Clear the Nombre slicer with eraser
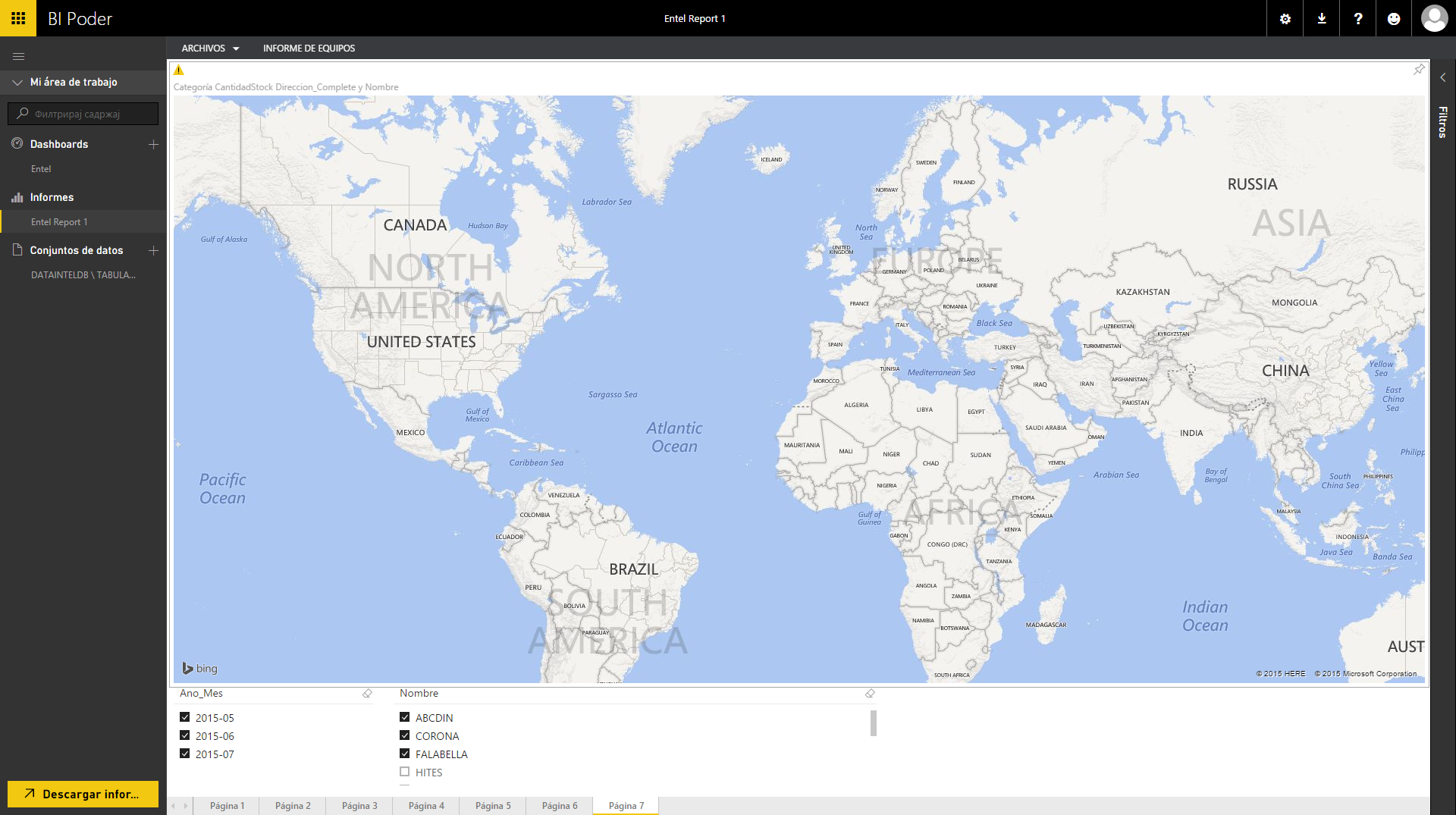Screen dimensions: 1456x815 (x=870, y=694)
